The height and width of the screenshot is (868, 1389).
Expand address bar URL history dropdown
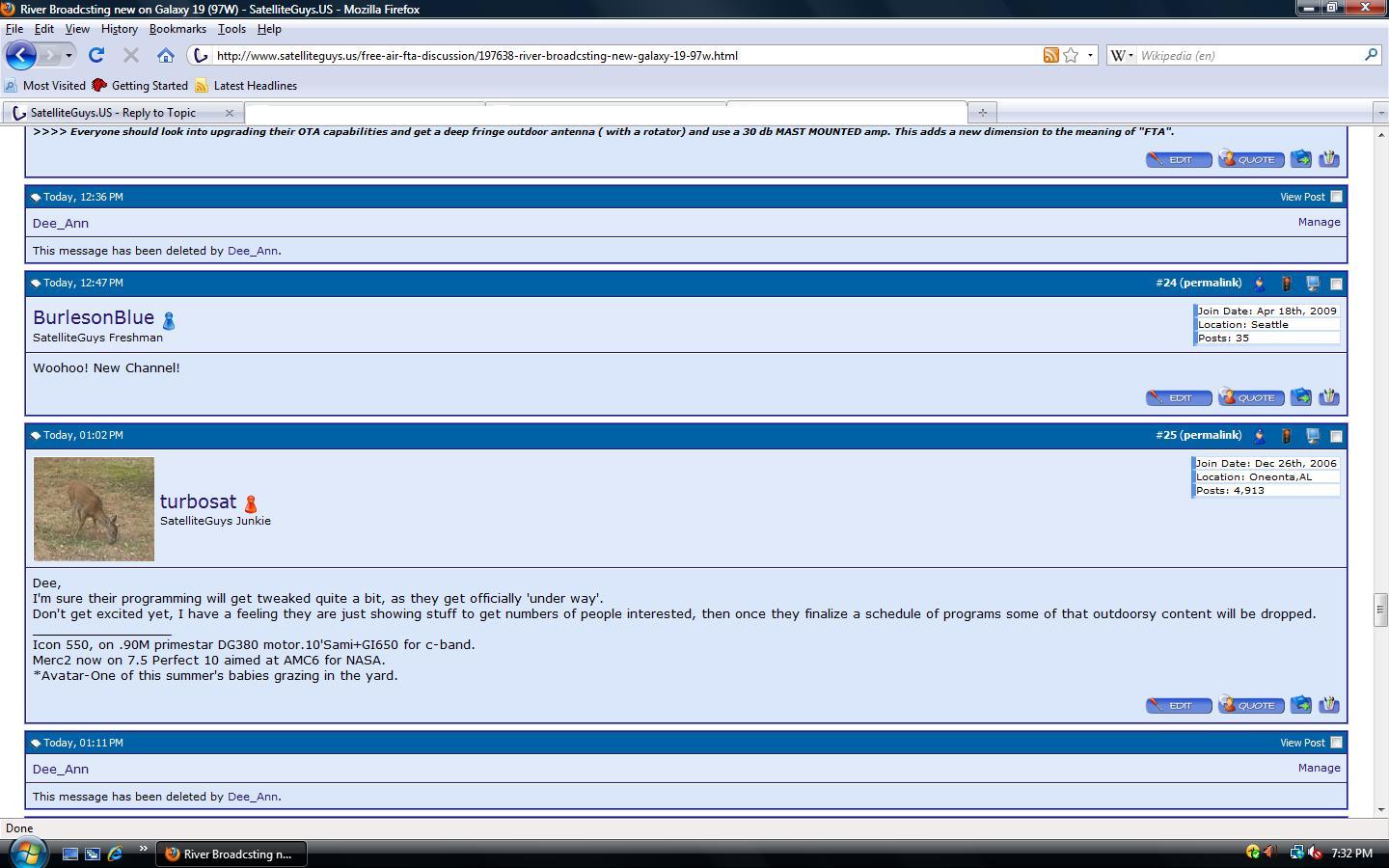click(1090, 55)
